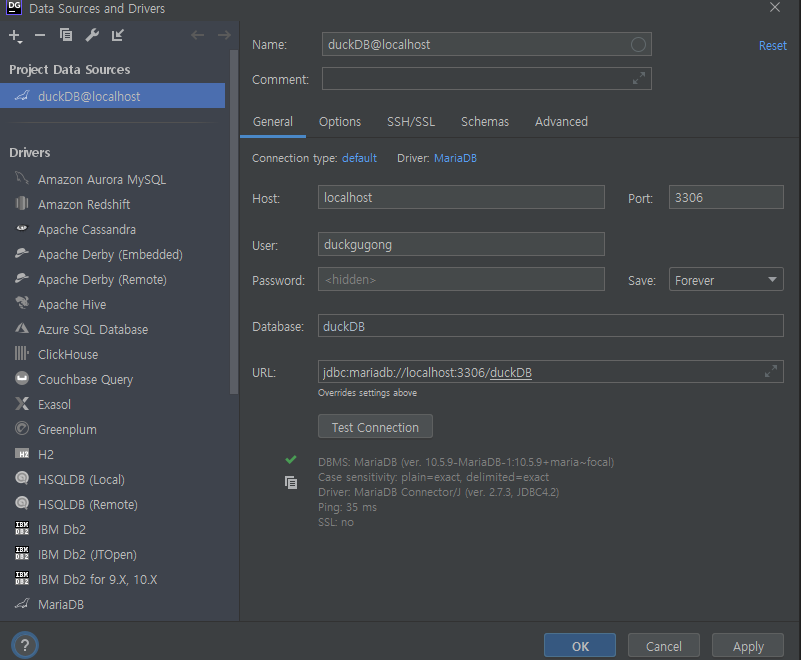Click the Apply button
This screenshot has height=660, width=801.
tap(748, 646)
